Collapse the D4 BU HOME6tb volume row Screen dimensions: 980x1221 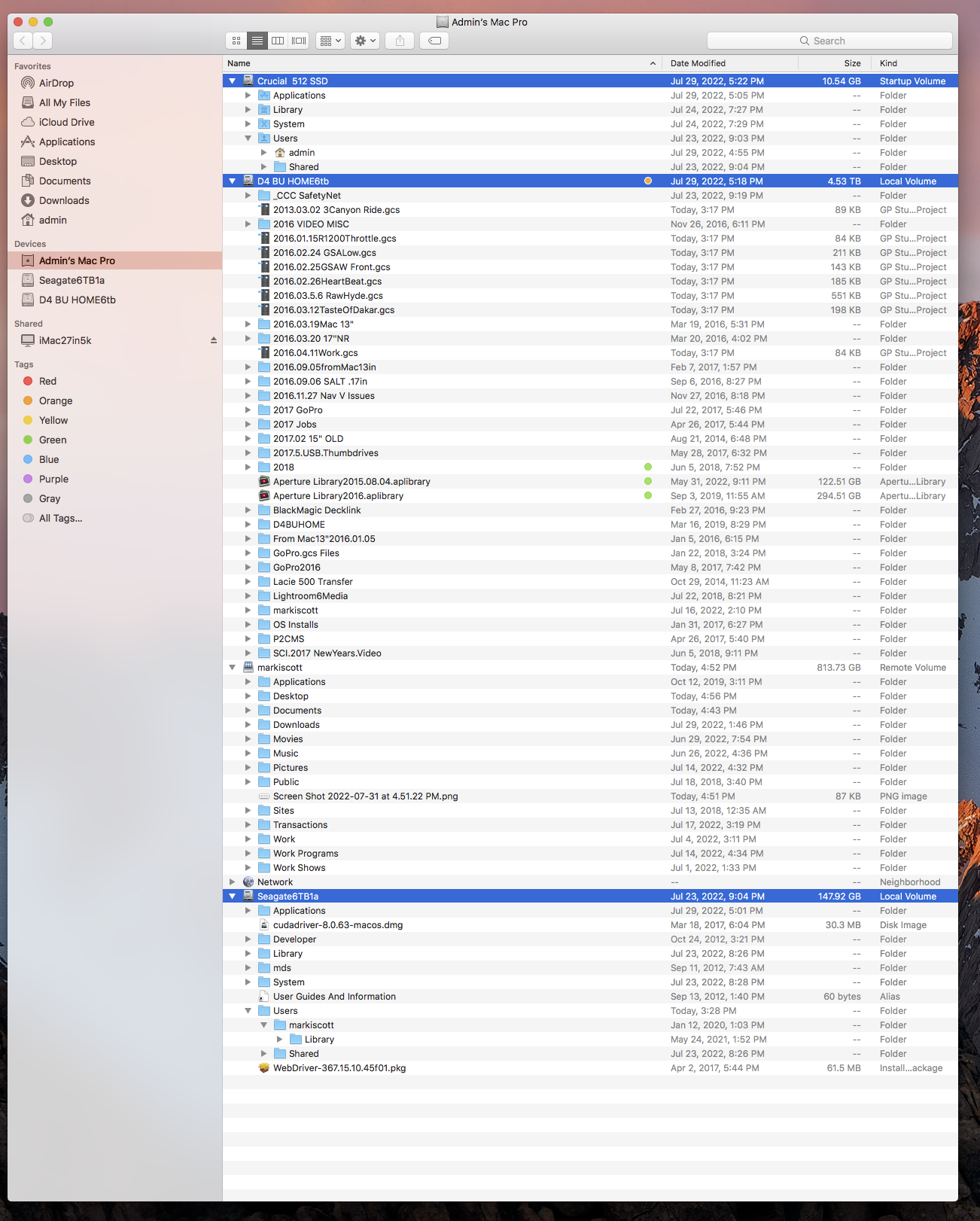(232, 181)
